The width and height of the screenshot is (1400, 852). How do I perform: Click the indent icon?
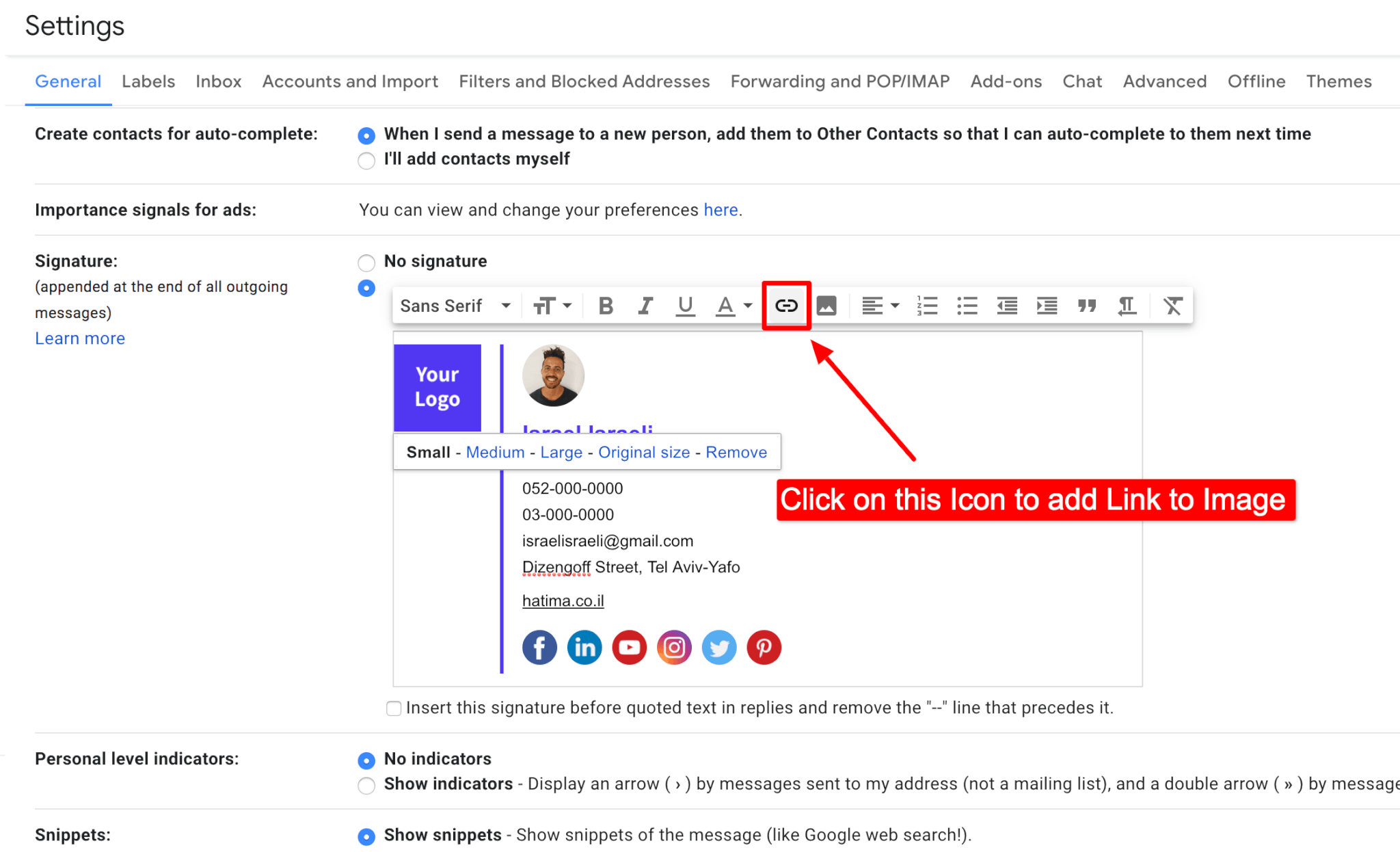click(1045, 306)
